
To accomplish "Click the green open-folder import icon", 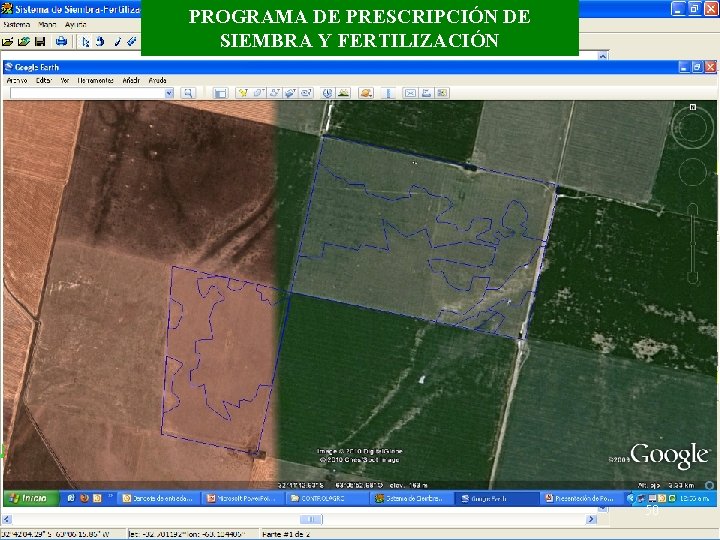I will tap(24, 42).
